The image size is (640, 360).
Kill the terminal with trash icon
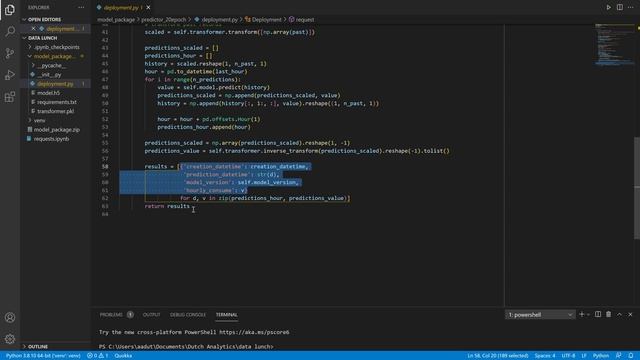pos(609,314)
